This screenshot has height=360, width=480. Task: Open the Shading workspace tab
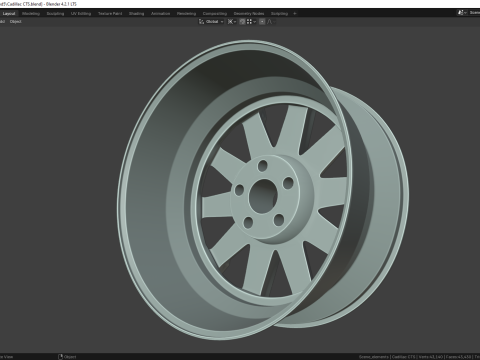pyautogui.click(x=137, y=14)
